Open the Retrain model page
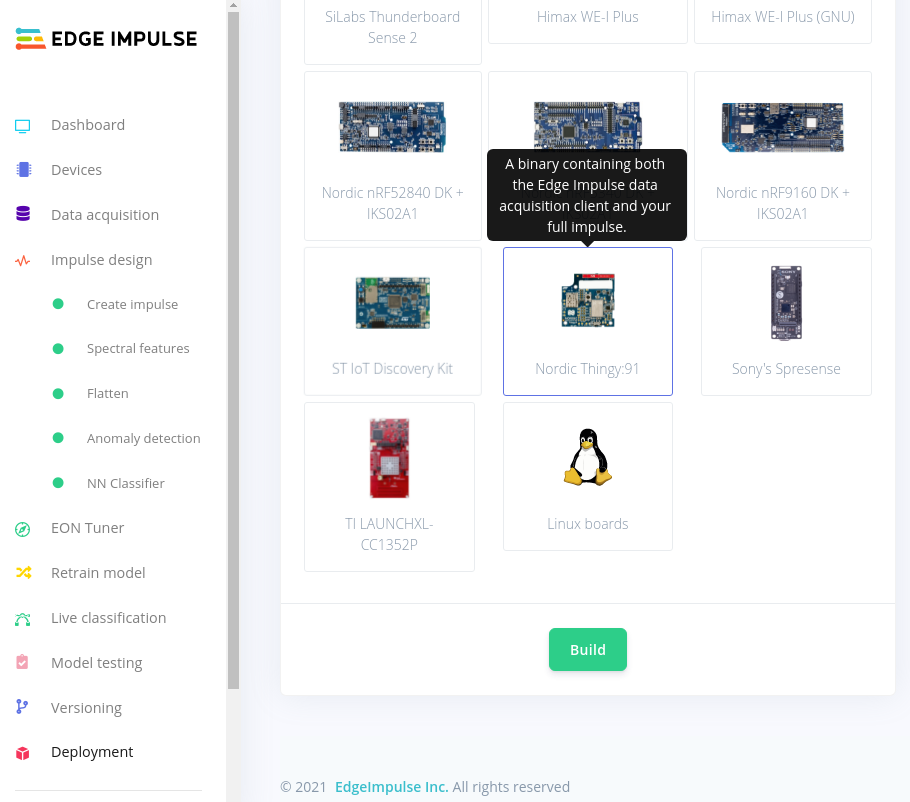 [x=98, y=573]
